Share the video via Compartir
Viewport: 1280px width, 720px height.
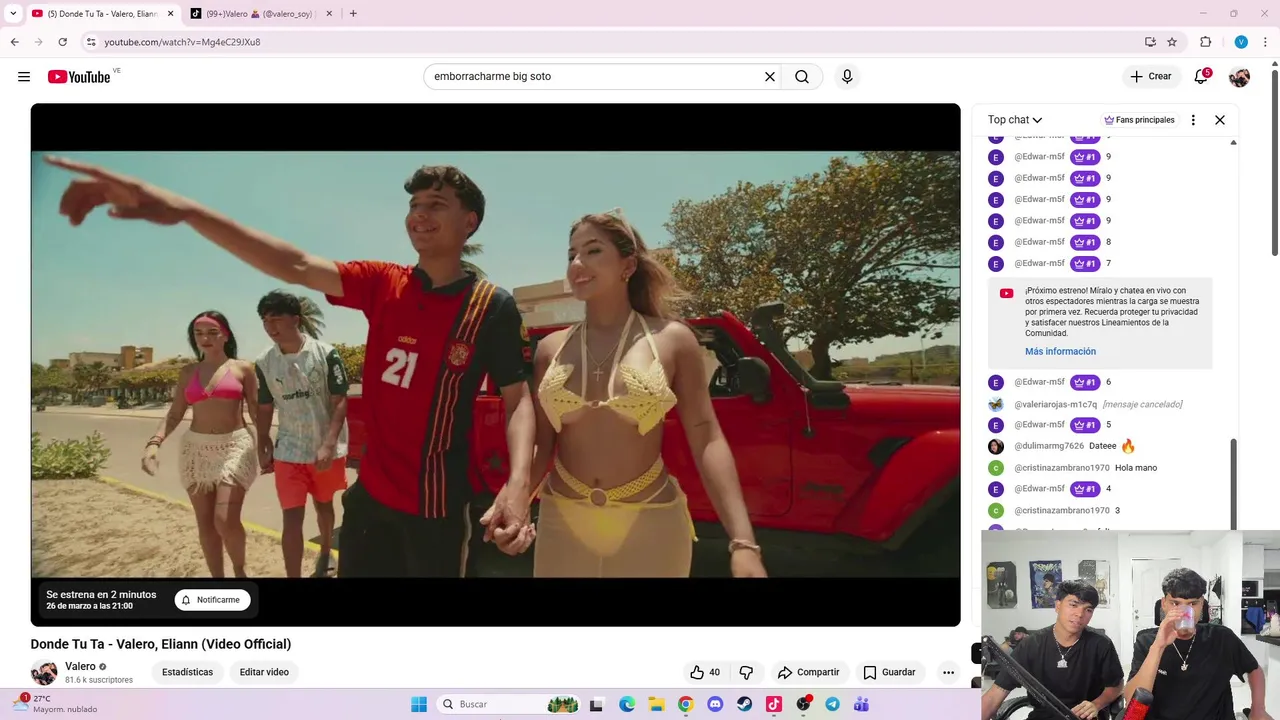point(808,672)
